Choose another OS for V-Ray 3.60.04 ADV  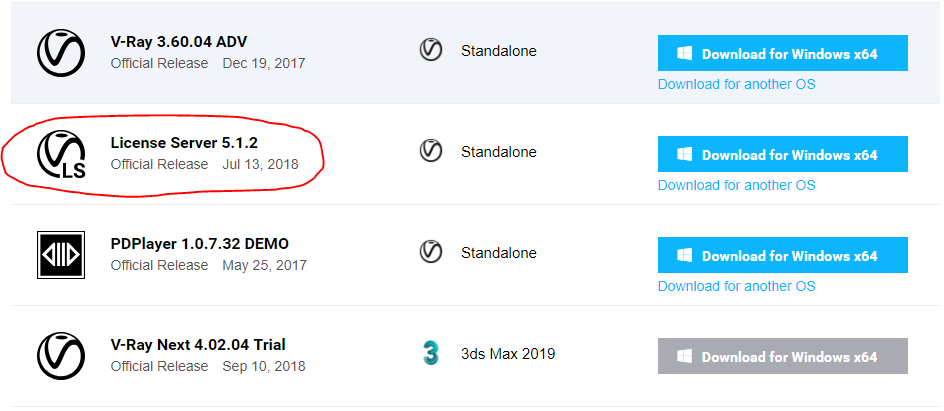(736, 84)
